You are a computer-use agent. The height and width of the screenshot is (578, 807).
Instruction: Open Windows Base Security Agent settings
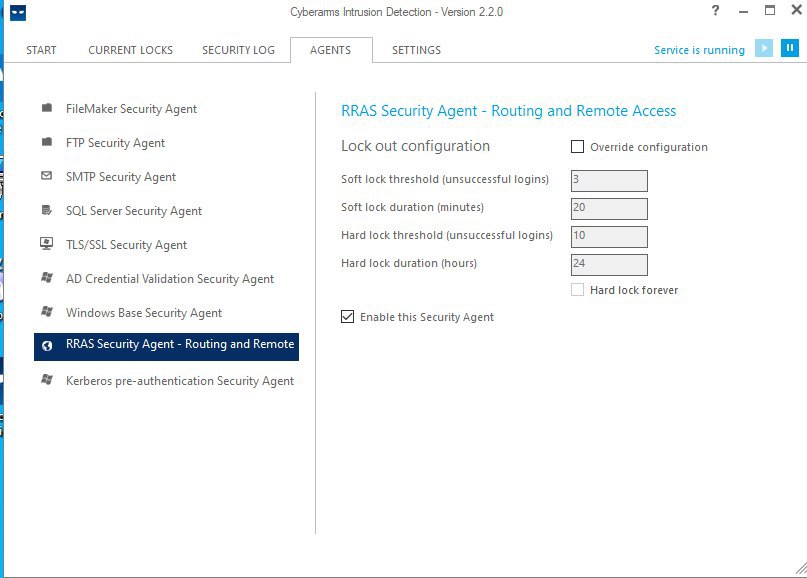coord(144,312)
